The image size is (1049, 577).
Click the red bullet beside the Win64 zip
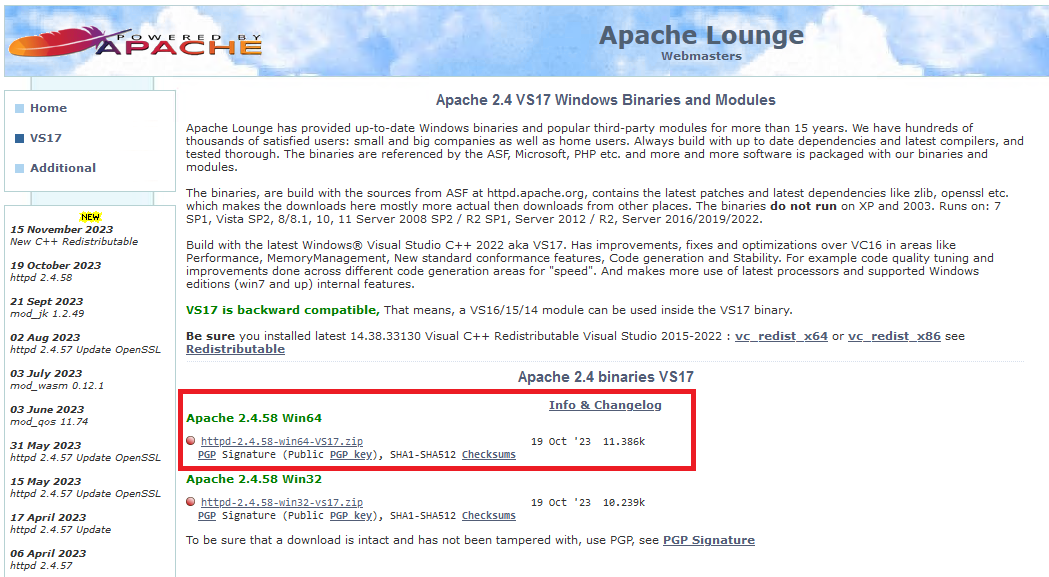[191, 441]
